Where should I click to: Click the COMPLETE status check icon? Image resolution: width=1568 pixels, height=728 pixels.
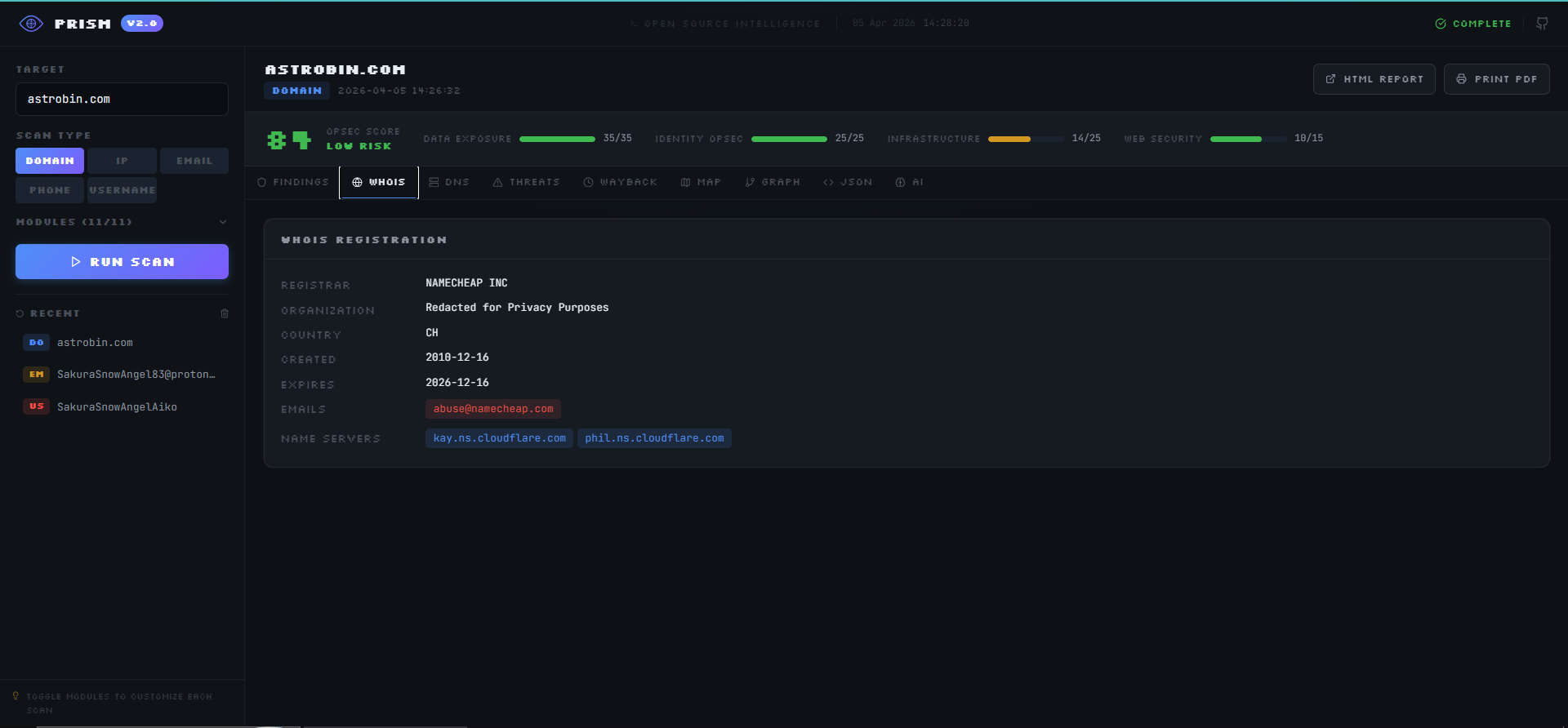1441,24
